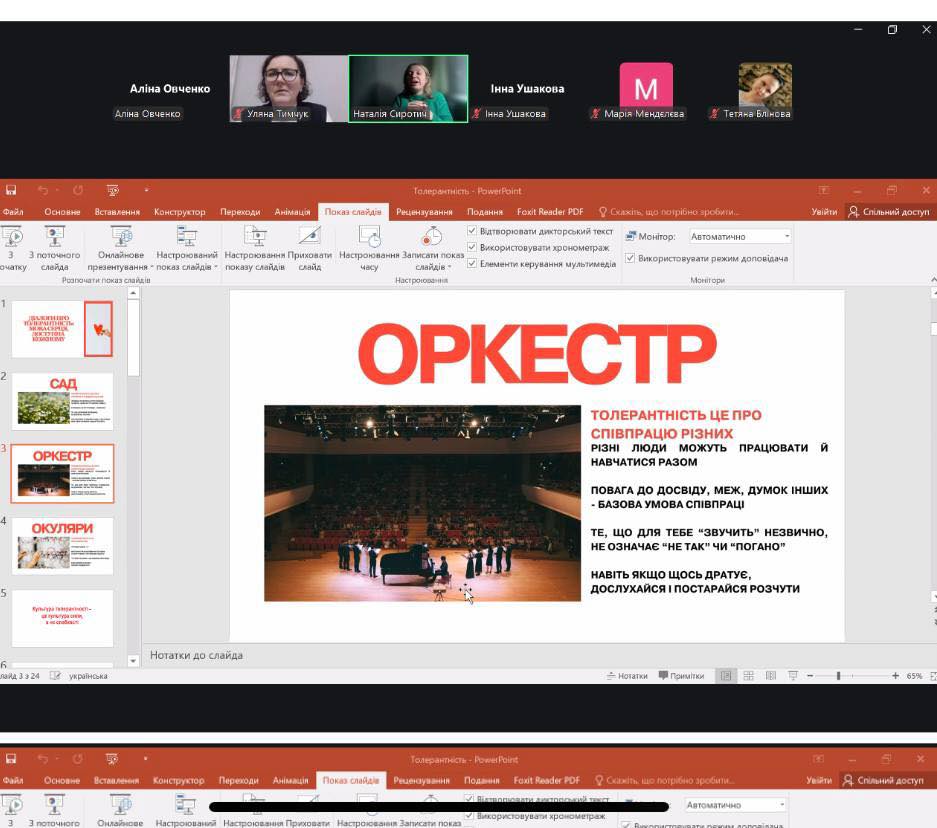Hide the current slide
Screen dimensions: 937x828
(x=310, y=238)
